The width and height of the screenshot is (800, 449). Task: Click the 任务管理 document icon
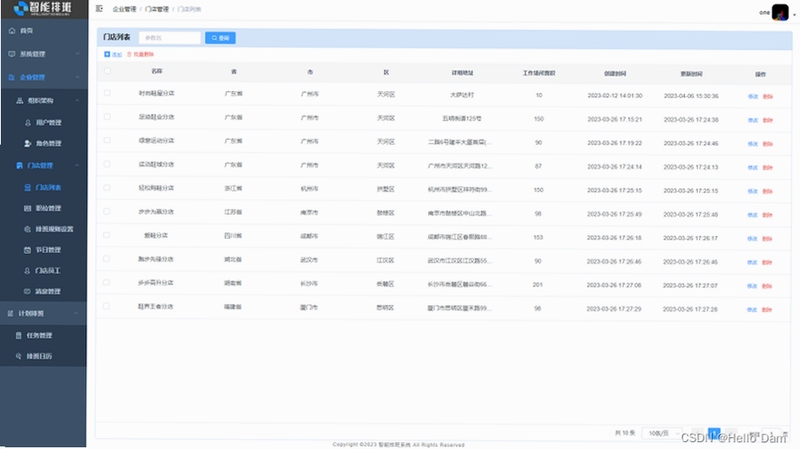[x=19, y=335]
